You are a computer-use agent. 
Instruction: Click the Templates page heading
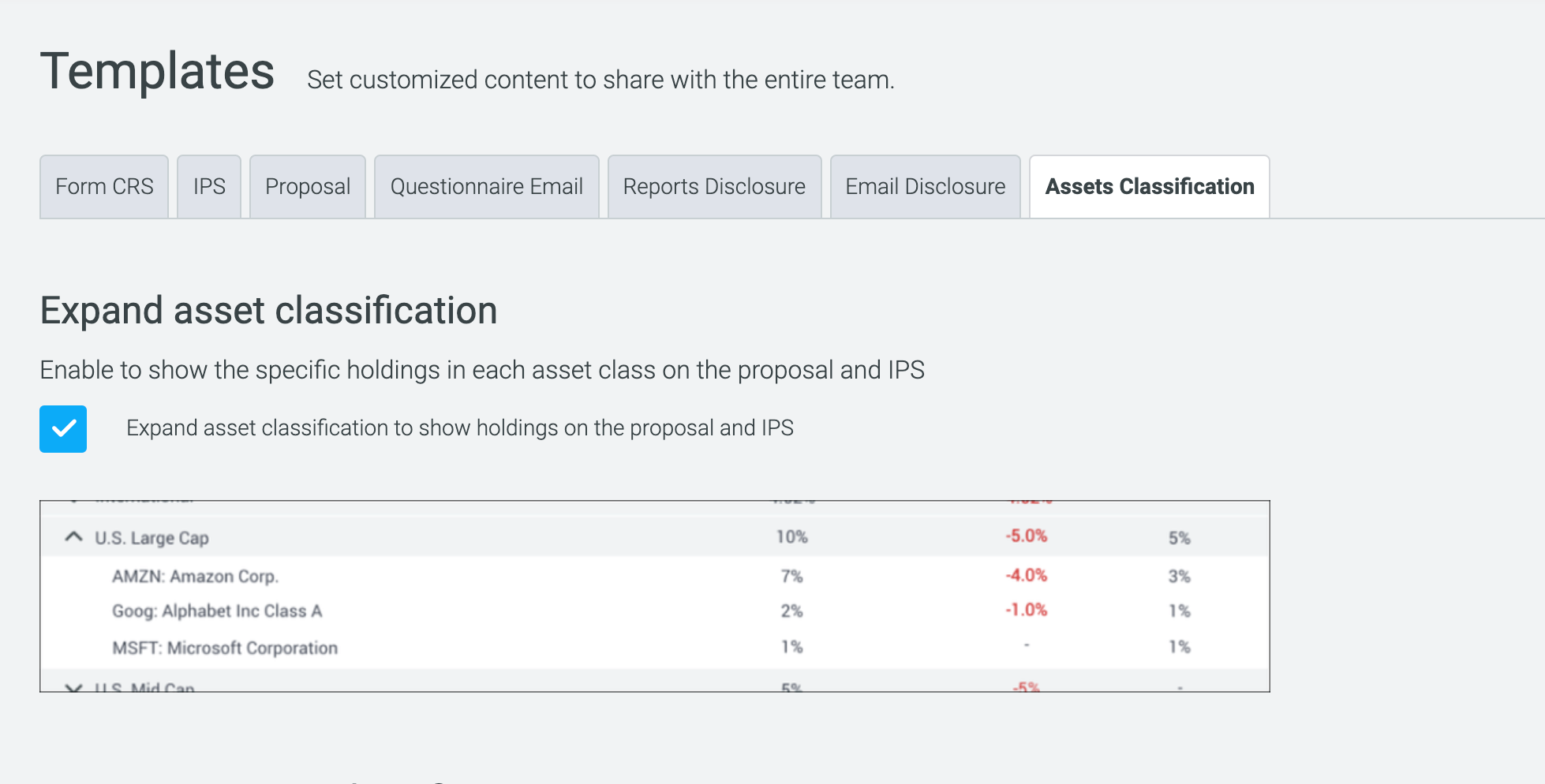157,71
